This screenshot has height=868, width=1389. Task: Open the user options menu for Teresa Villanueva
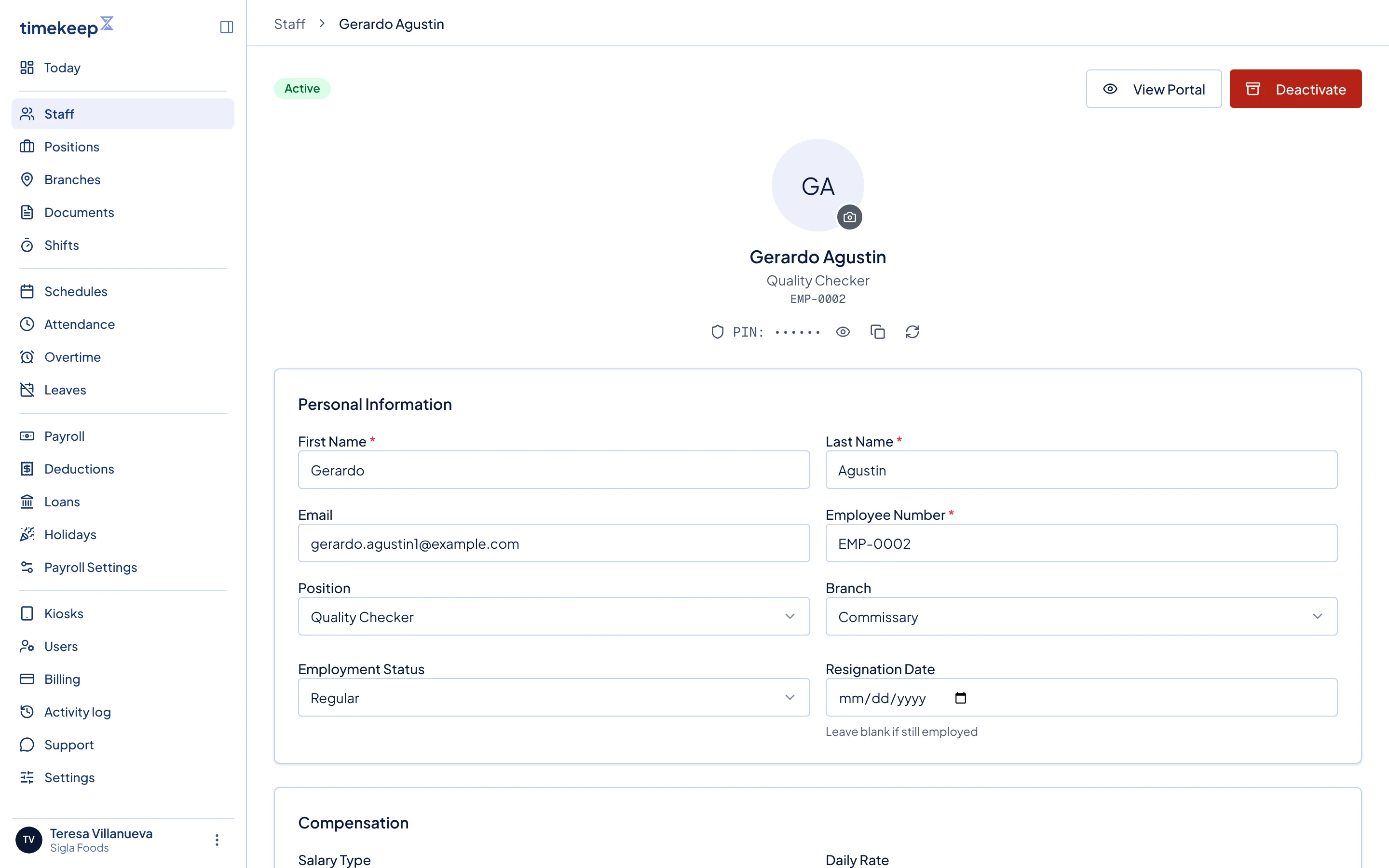217,840
